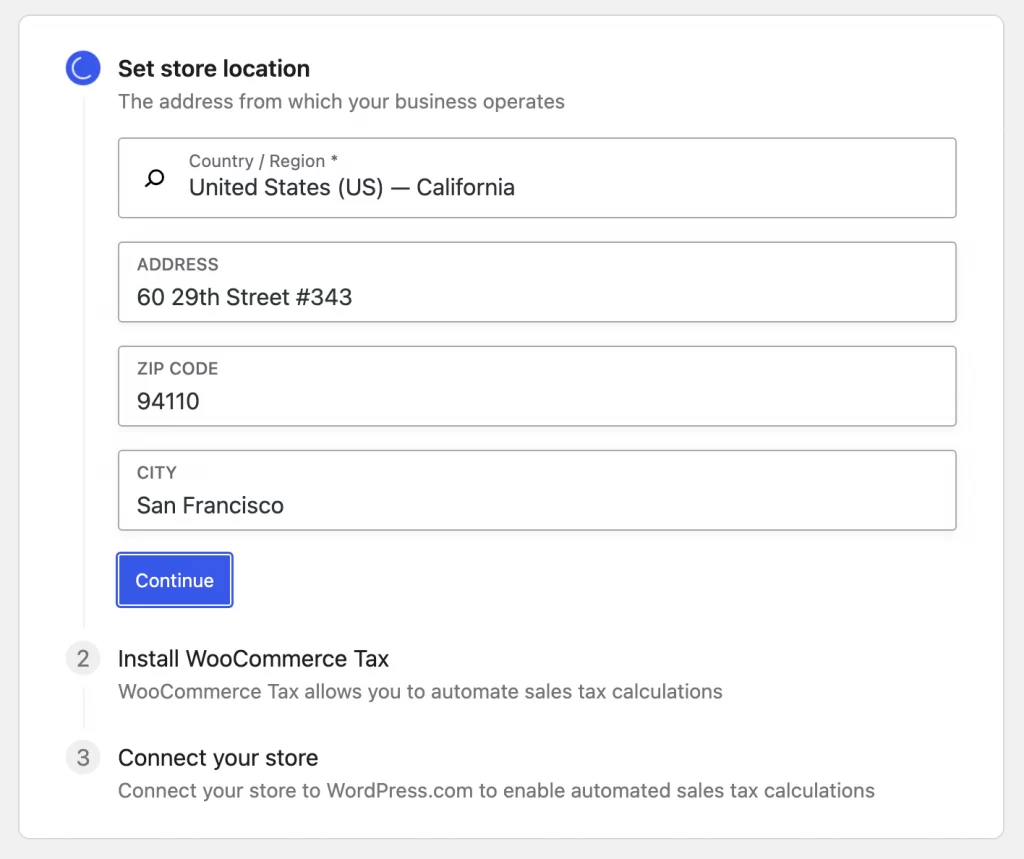Image resolution: width=1024 pixels, height=859 pixels.
Task: Click the CITY field label
Action: [x=156, y=473]
